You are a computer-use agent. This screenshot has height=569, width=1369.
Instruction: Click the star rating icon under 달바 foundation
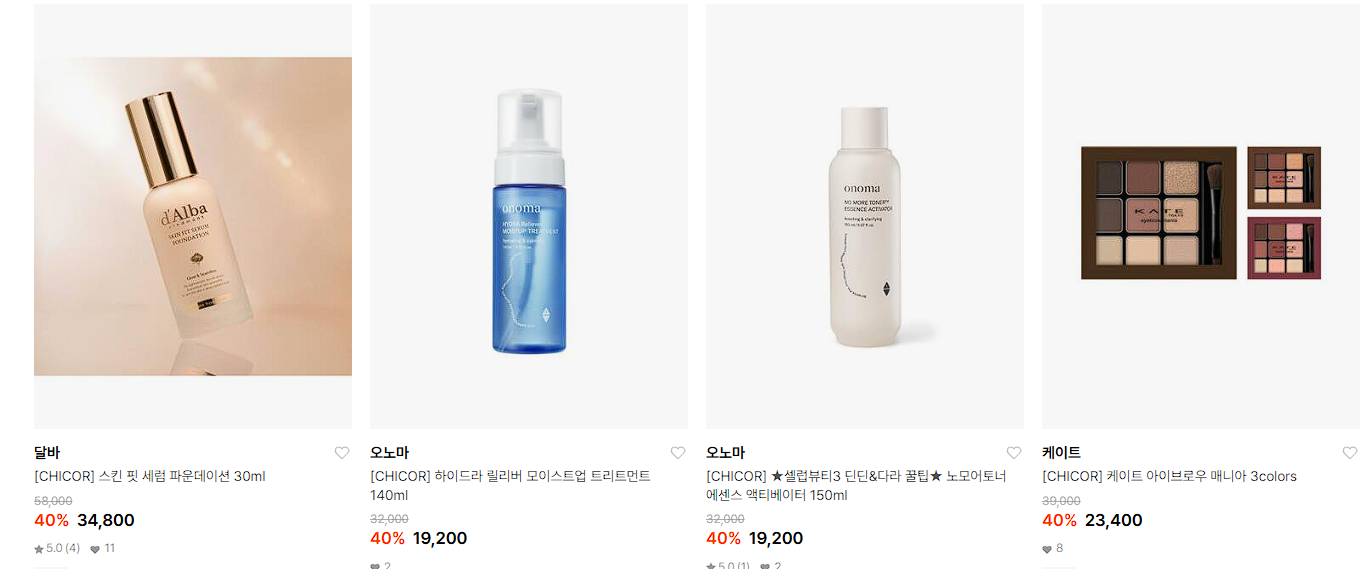[39, 549]
